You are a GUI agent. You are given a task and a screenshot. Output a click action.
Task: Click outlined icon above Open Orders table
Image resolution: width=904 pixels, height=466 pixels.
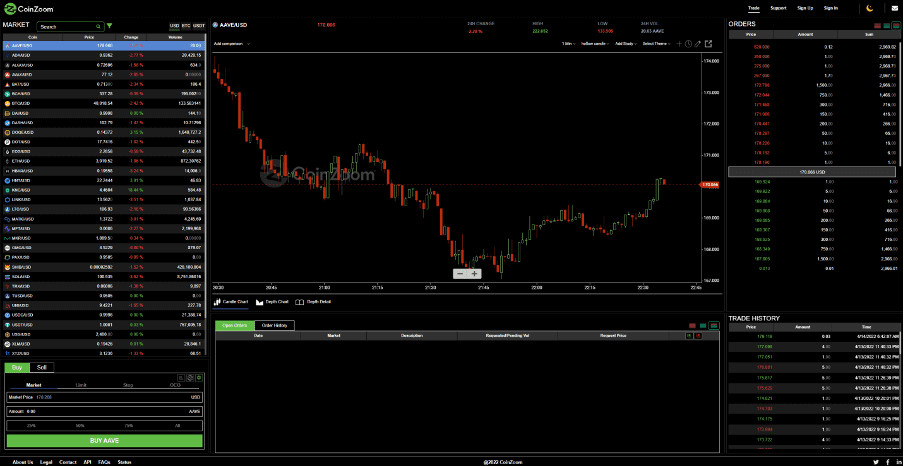[x=714, y=326]
